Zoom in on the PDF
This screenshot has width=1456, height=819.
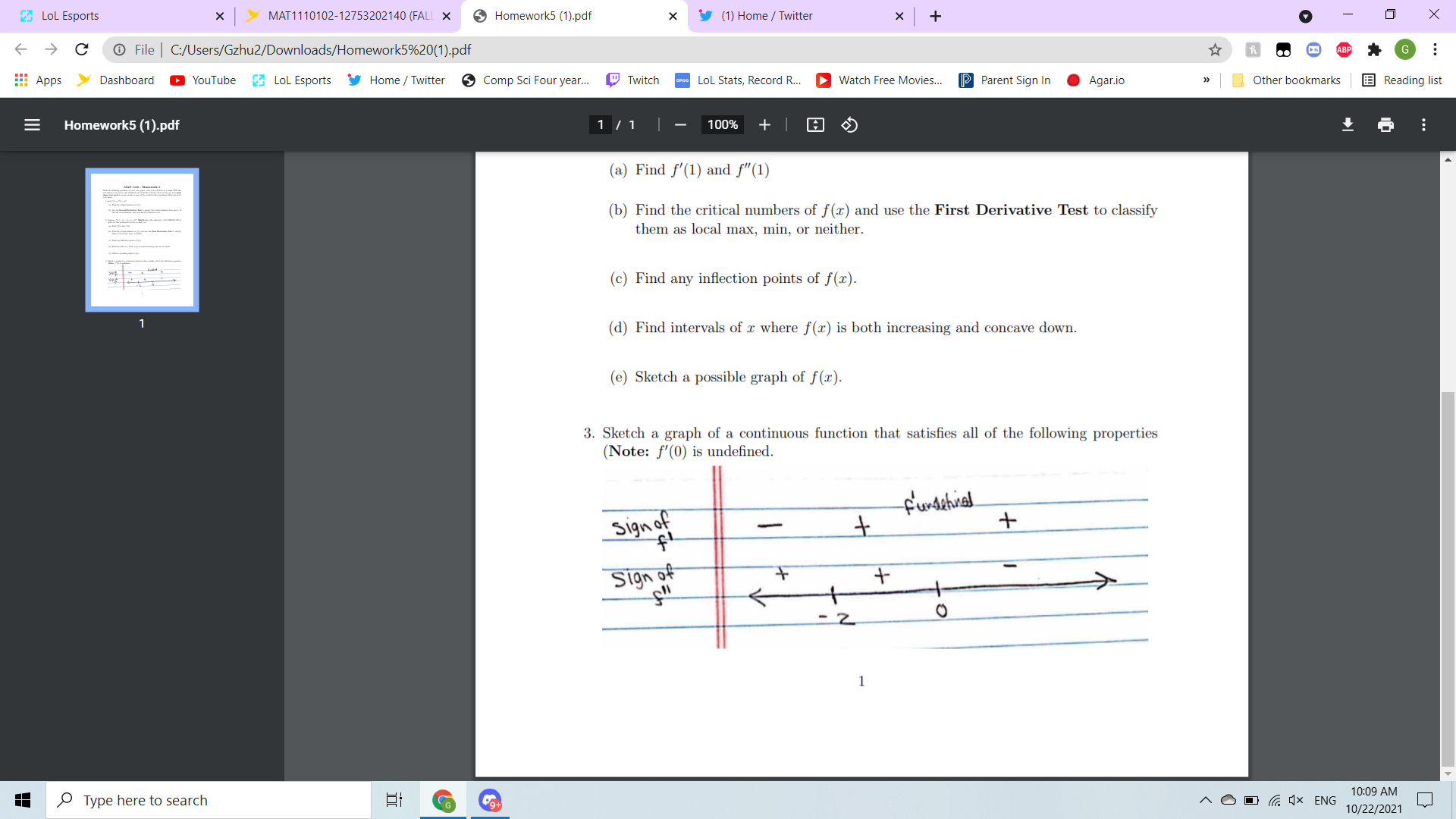click(764, 125)
